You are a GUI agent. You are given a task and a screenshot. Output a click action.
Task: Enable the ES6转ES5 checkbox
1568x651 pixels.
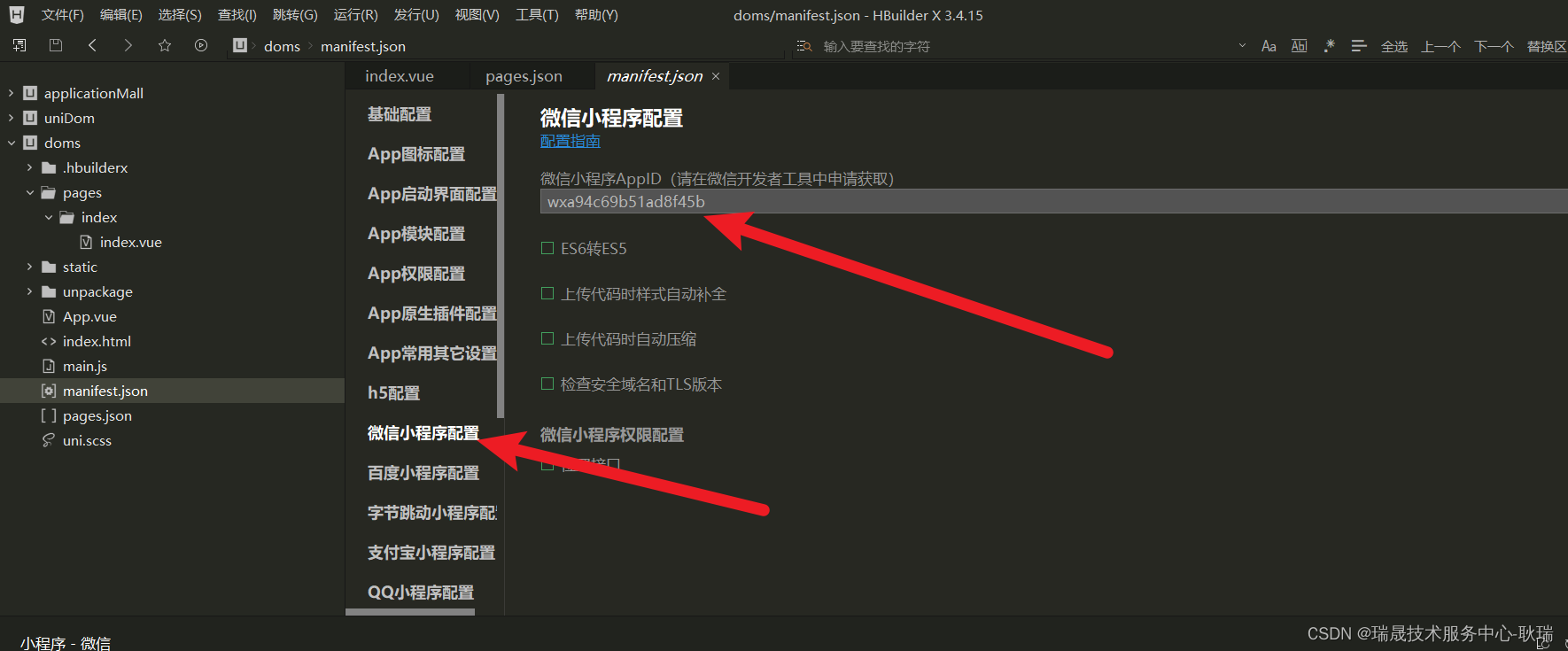pyautogui.click(x=547, y=248)
